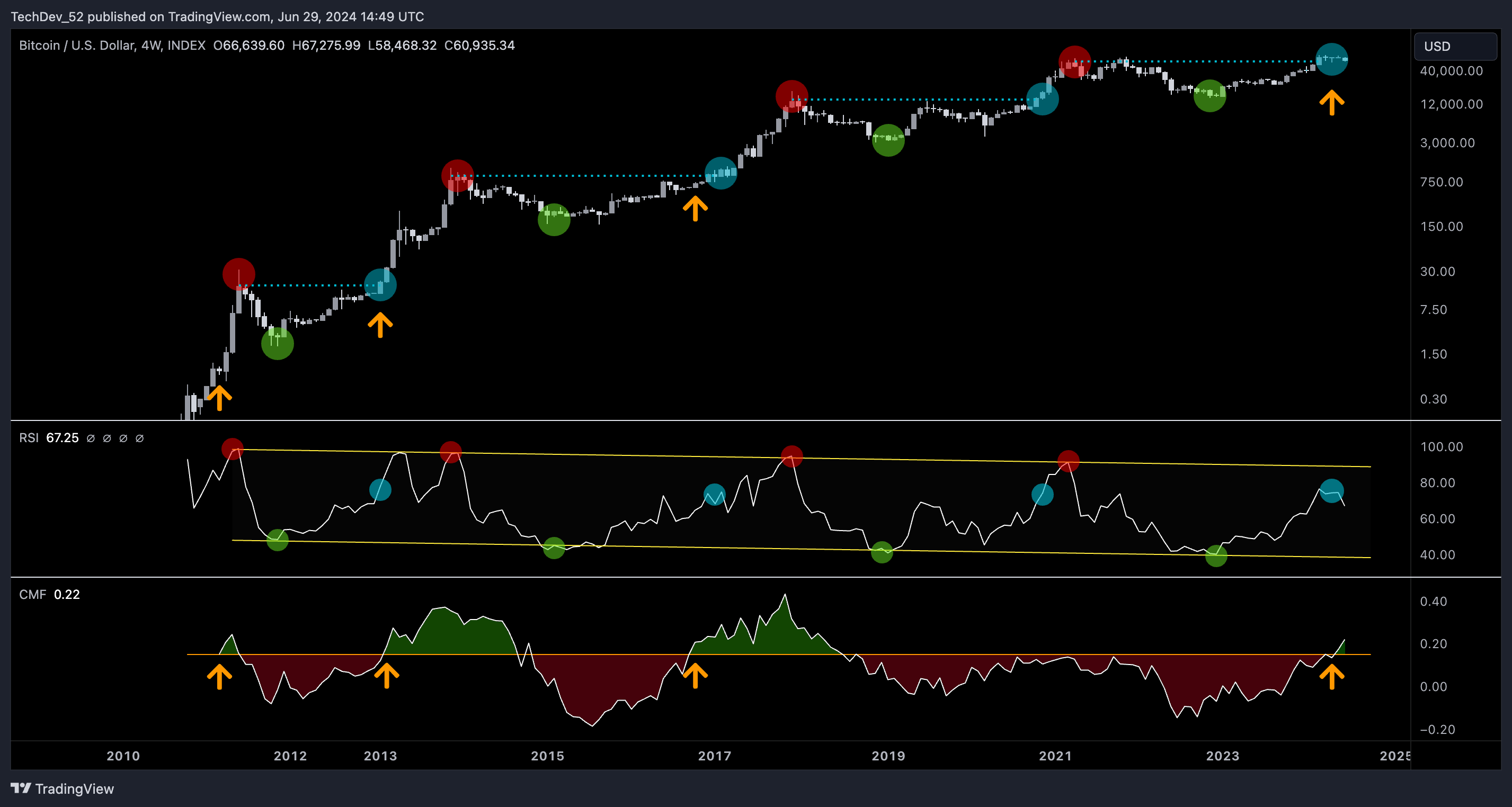
Task: Click the CMF indicator label
Action: pos(32,595)
